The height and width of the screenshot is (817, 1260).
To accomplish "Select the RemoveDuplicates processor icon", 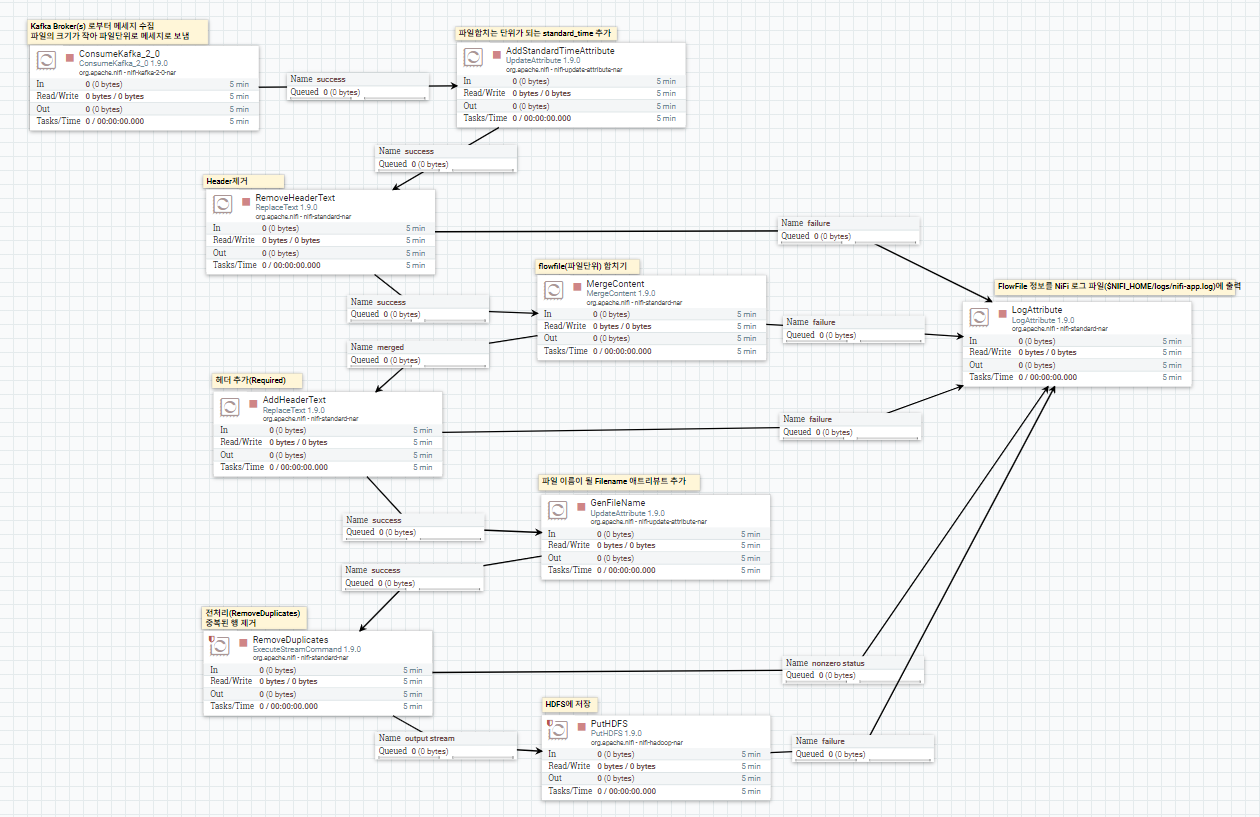I will (x=219, y=645).
